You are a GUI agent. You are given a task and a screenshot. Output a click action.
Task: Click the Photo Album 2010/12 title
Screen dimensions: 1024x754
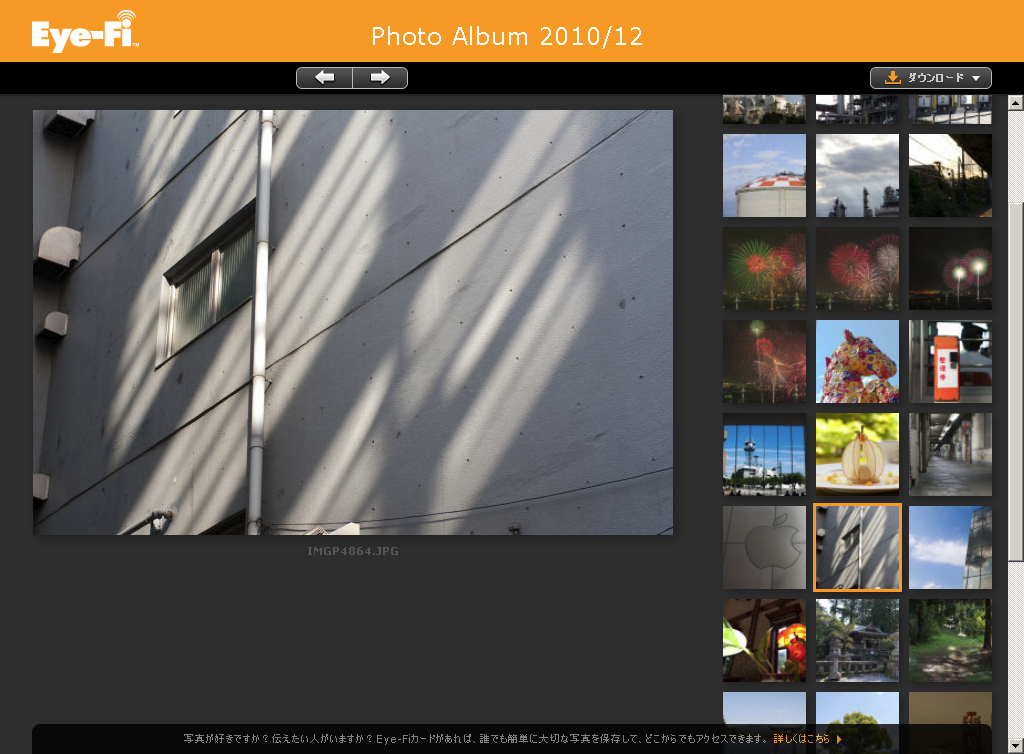tap(507, 37)
